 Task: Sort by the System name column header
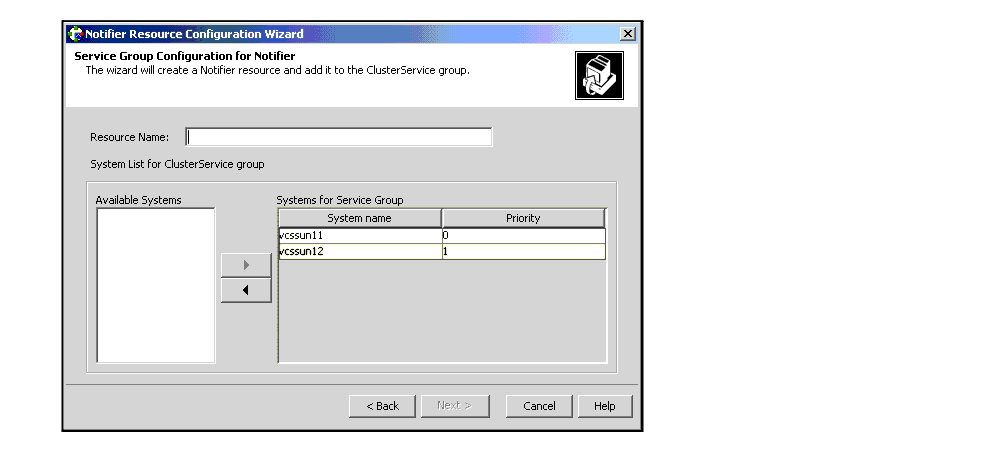pyautogui.click(x=359, y=218)
